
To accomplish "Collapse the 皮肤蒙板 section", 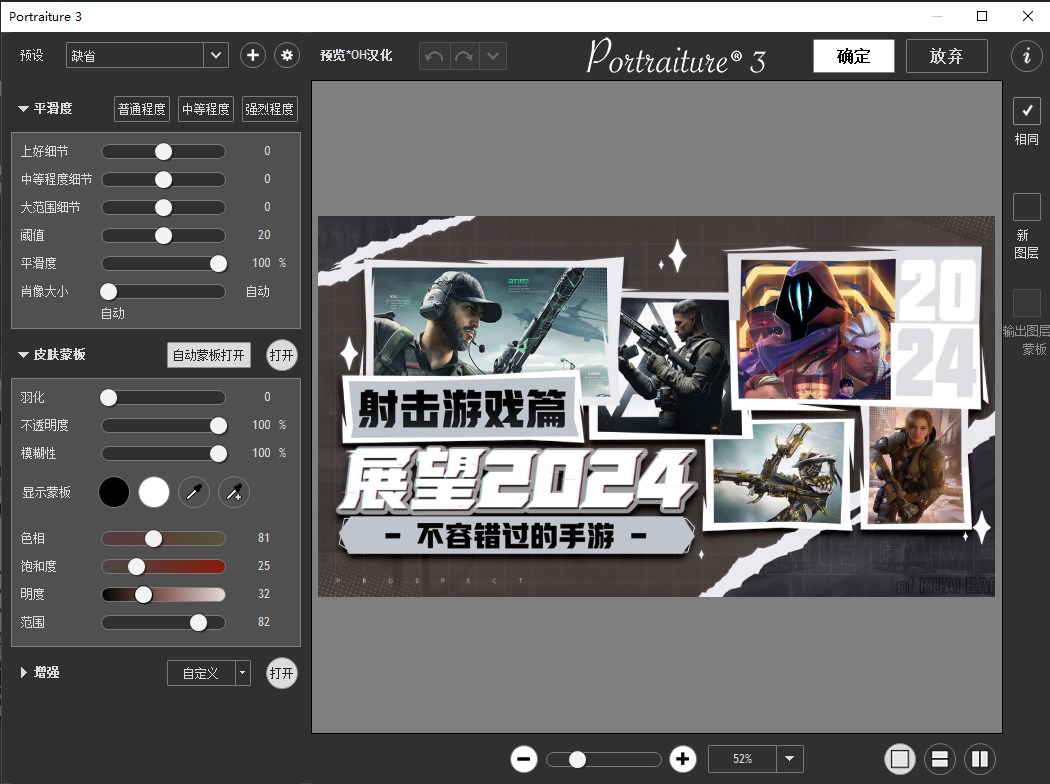I will click(23, 353).
